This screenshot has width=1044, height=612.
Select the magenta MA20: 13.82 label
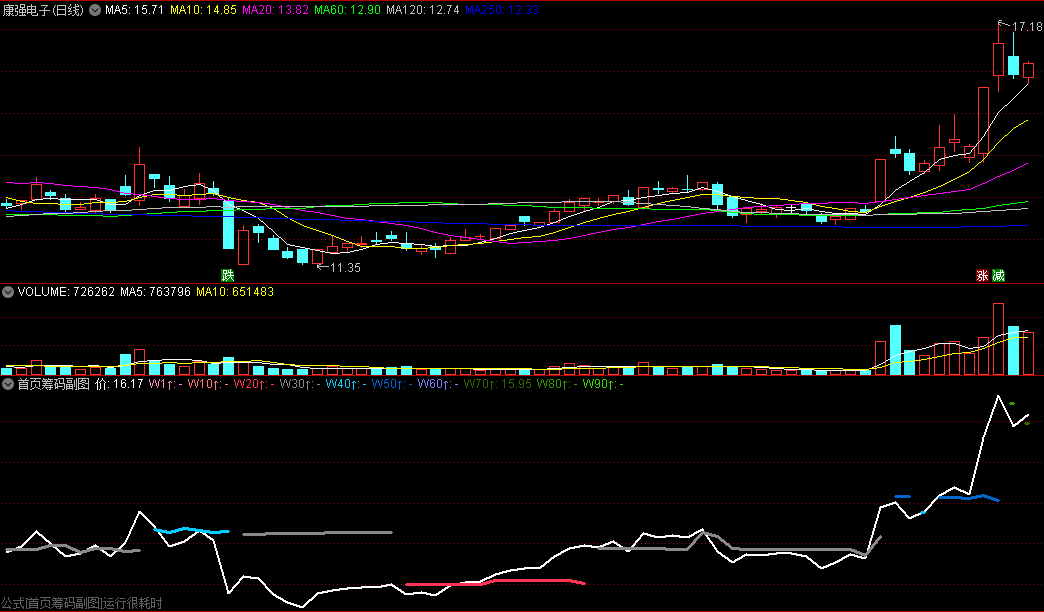(x=275, y=10)
